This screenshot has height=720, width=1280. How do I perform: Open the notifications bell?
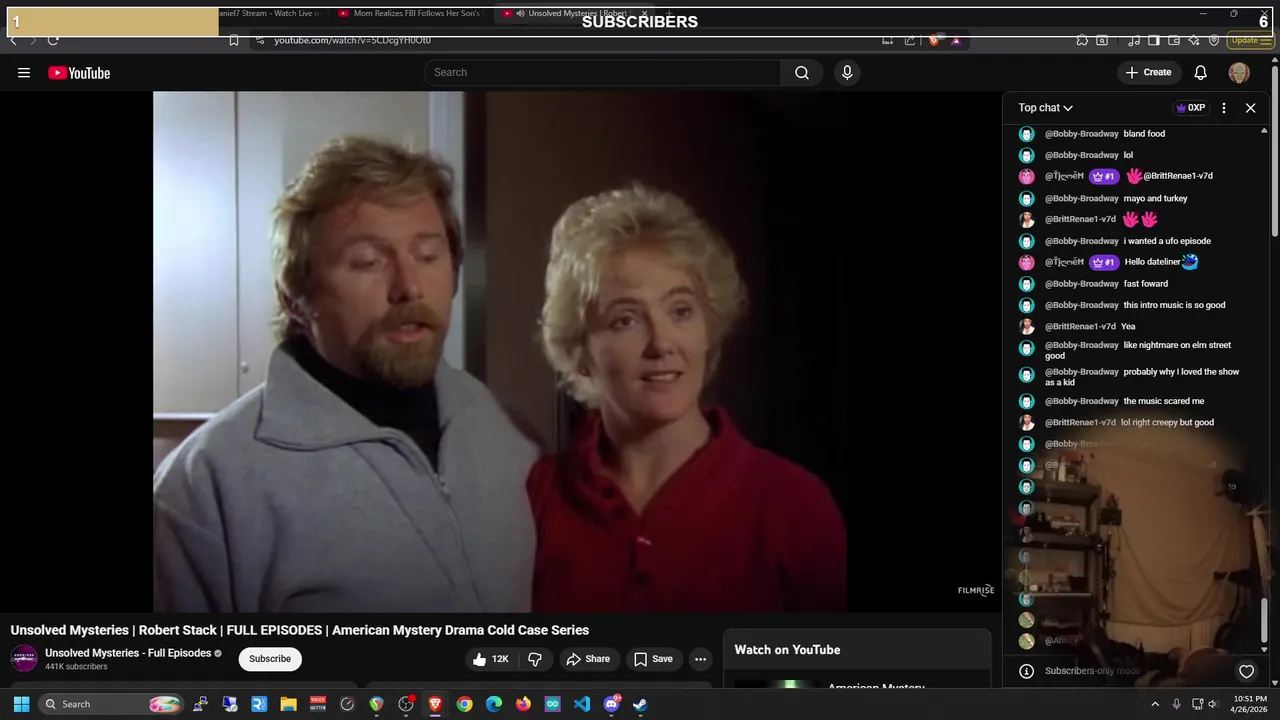(x=1201, y=72)
